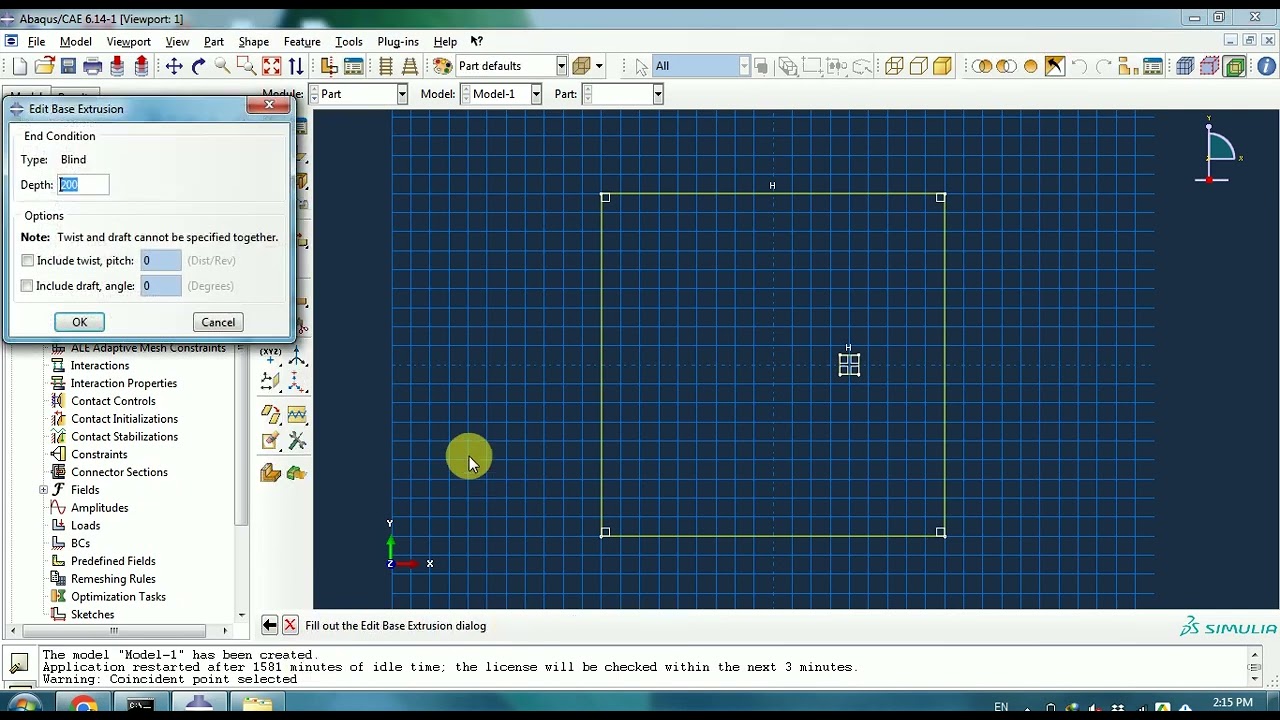Screen dimensions: 1280x720
Task: Click the Create Datum Point XYZ icon
Action: [x=271, y=356]
